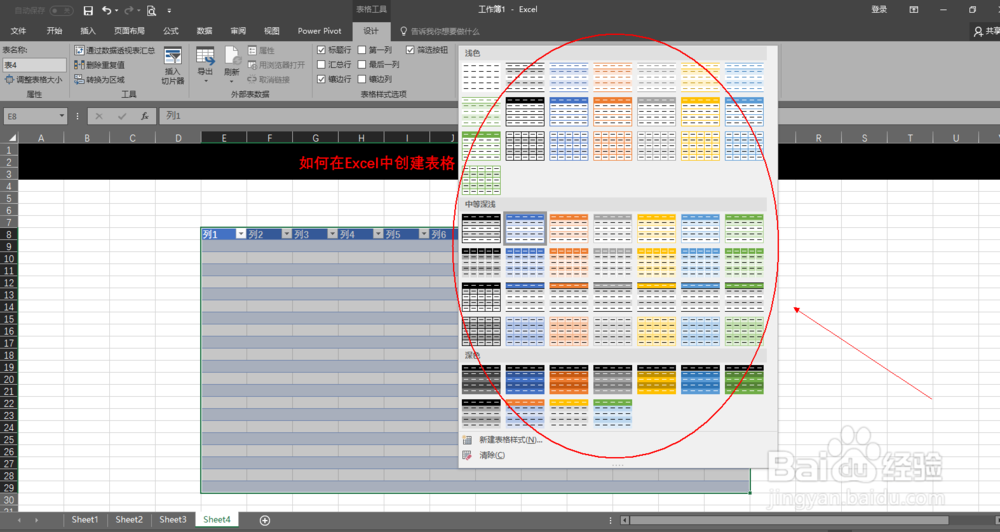The image size is (1000, 532).
Task: Switch to the 数据 Data tab
Action: (x=204, y=31)
